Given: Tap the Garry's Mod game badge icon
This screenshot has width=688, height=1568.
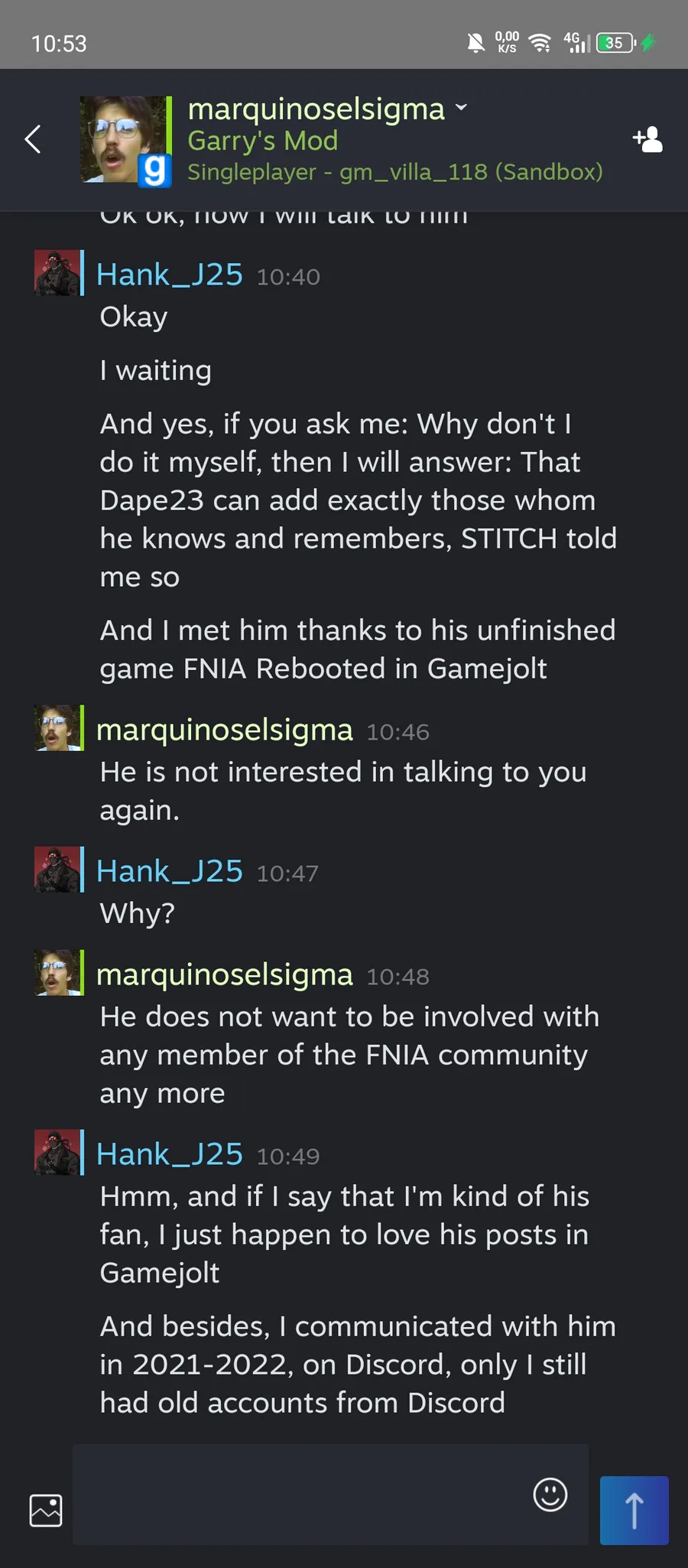Looking at the screenshot, I should pos(154,171).
